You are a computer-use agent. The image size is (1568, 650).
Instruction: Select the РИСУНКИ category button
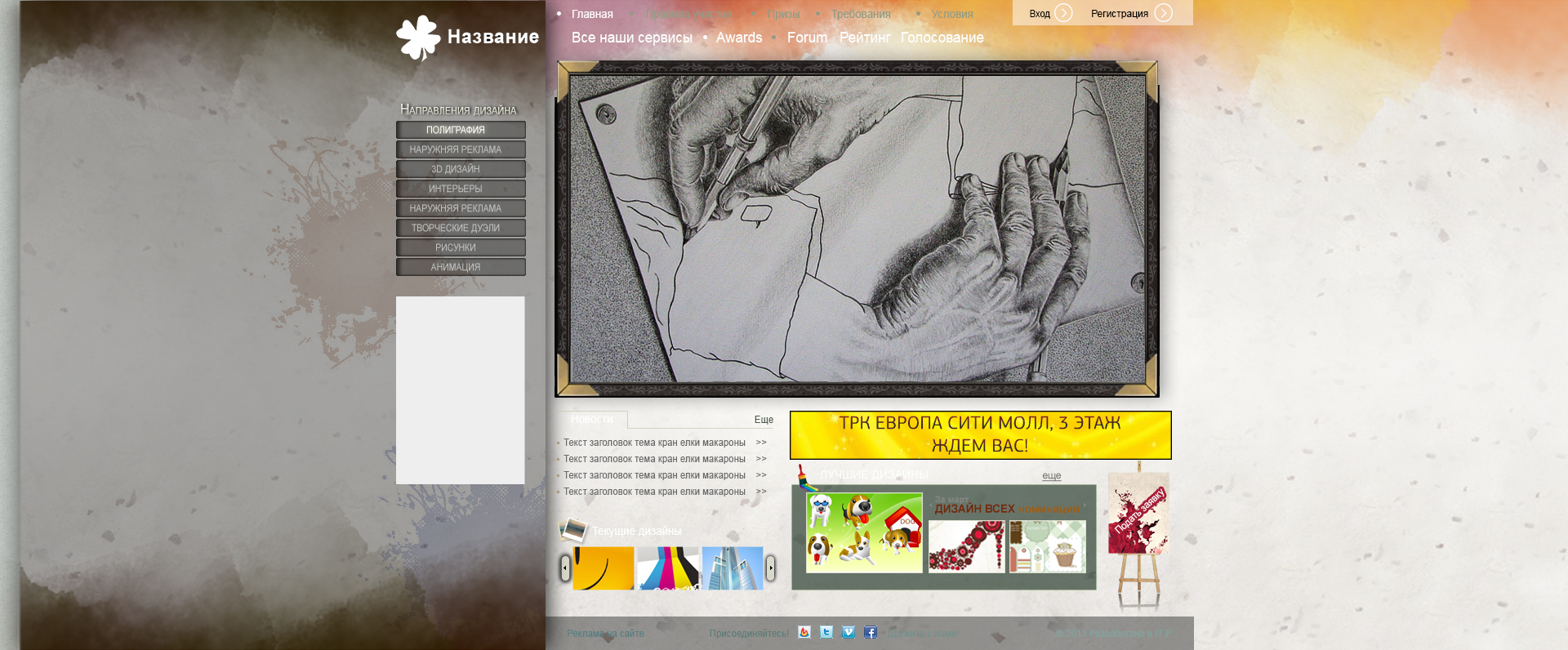tap(461, 247)
